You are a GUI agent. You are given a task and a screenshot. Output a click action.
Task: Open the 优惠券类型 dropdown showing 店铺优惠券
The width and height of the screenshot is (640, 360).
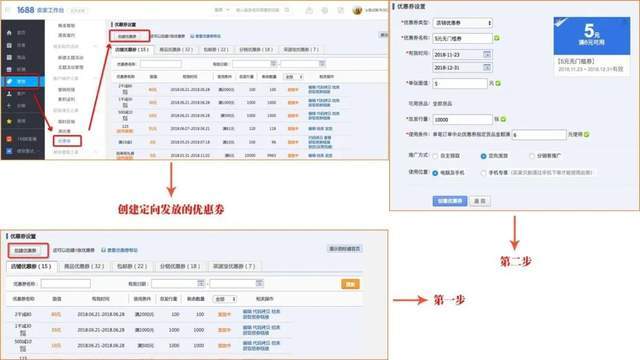(x=462, y=23)
